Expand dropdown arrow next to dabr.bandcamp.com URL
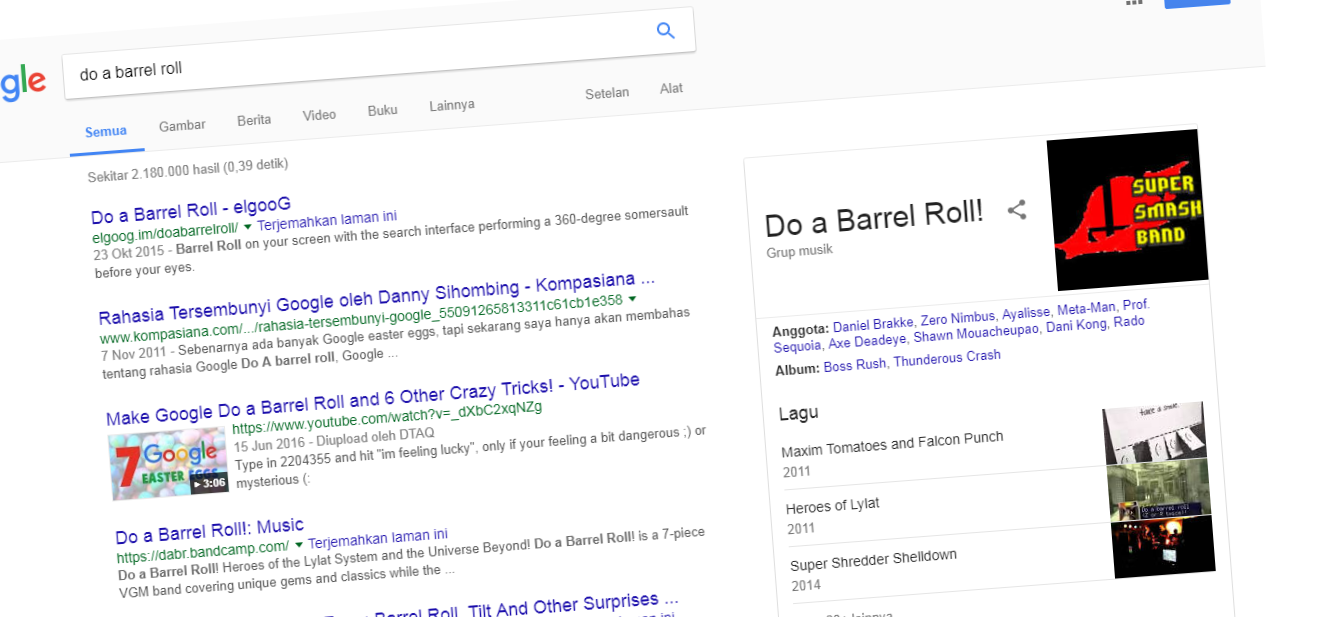 (298, 544)
